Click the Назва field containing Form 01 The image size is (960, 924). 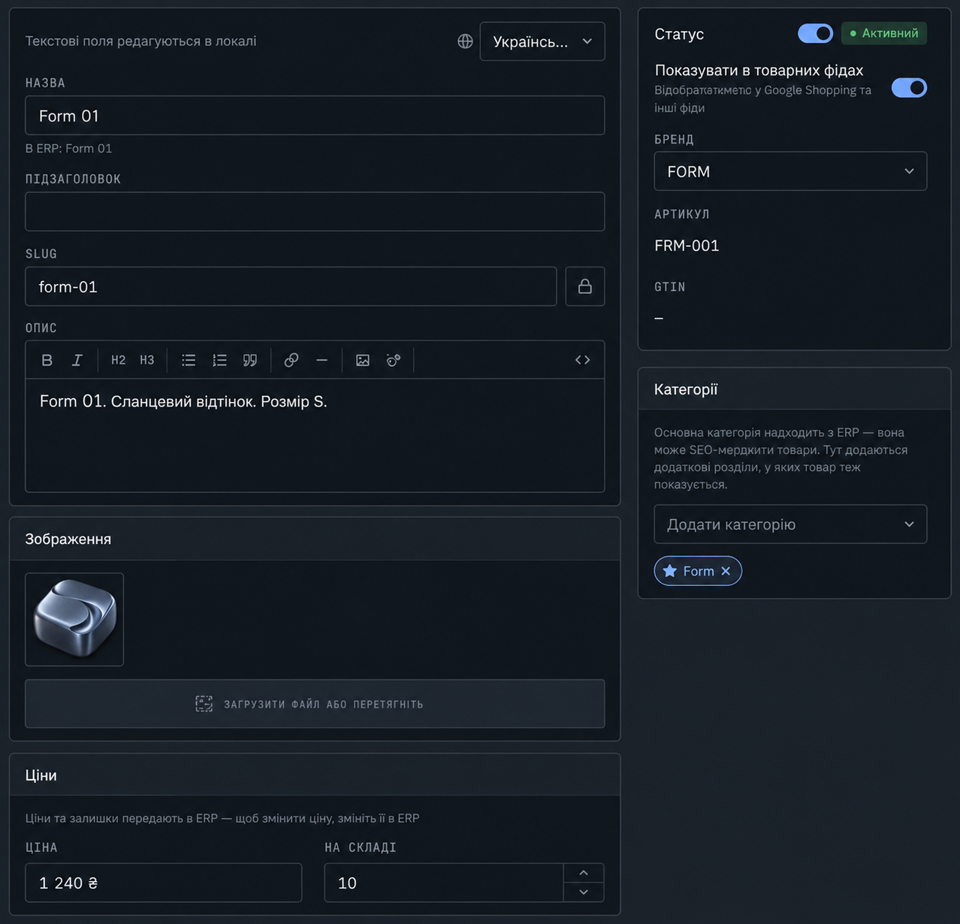(x=315, y=115)
